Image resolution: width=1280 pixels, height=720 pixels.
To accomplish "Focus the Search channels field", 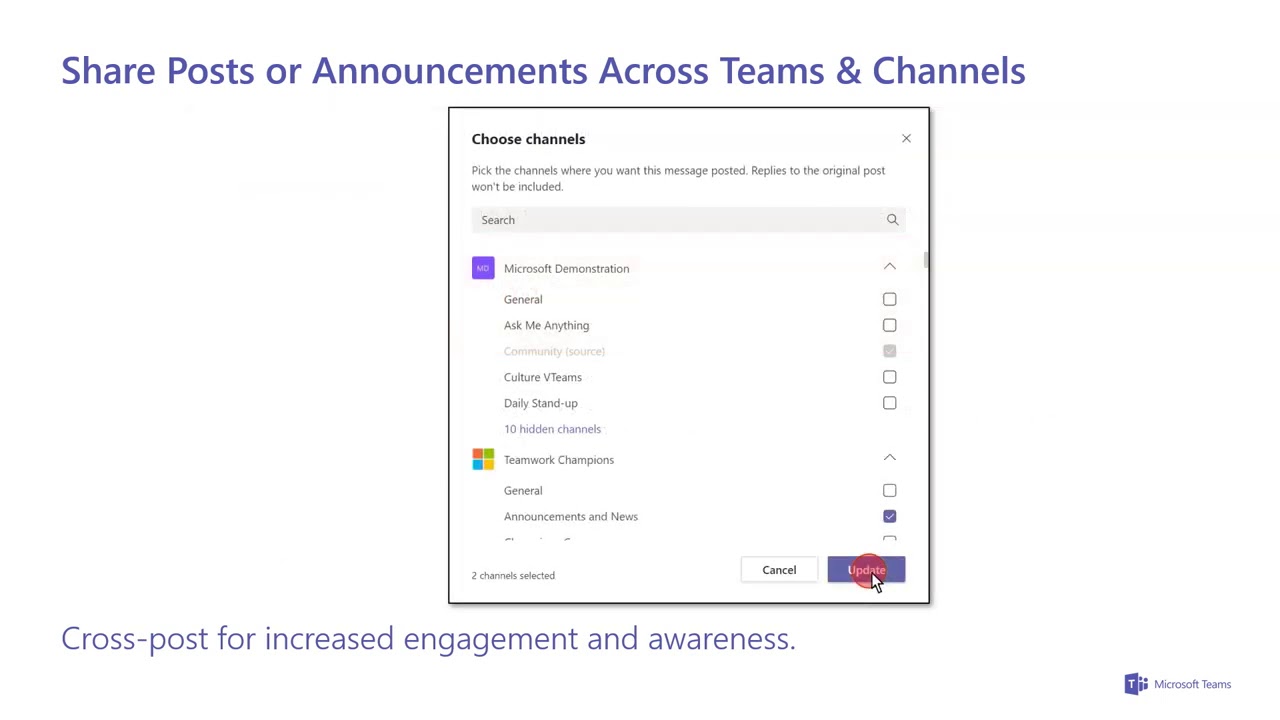I will tap(688, 220).
